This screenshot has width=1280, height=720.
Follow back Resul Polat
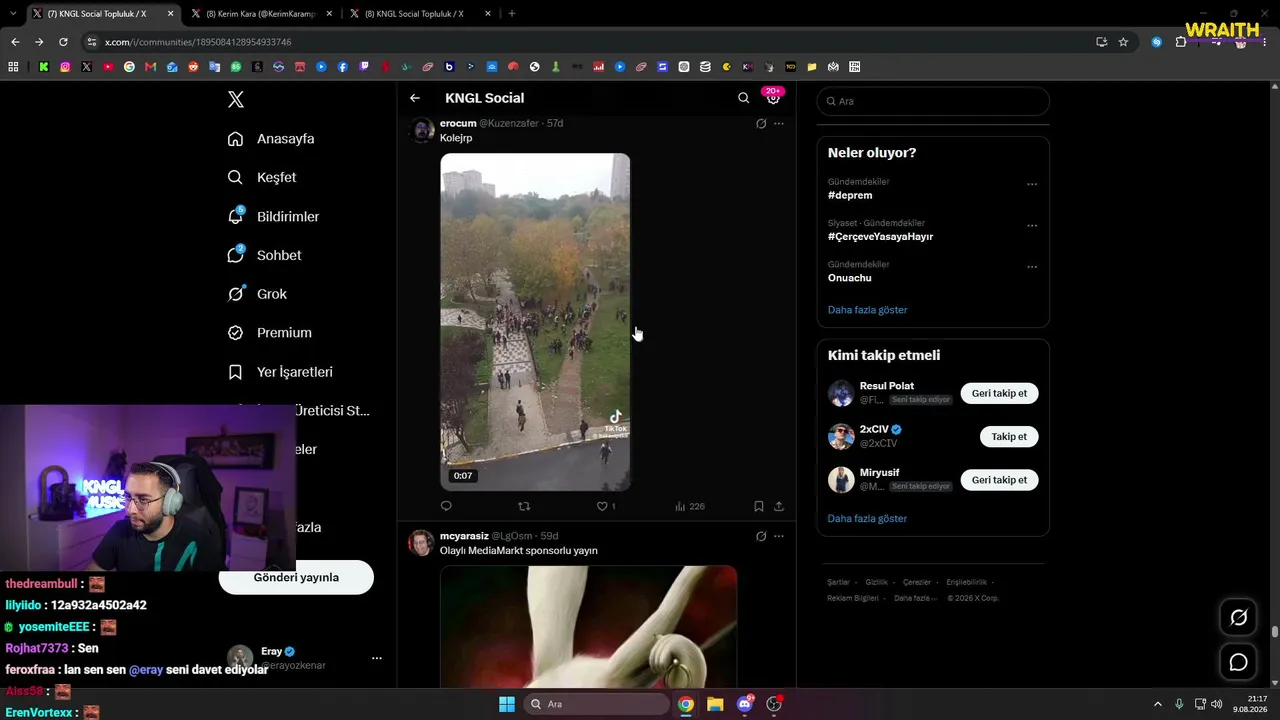[x=1000, y=393]
